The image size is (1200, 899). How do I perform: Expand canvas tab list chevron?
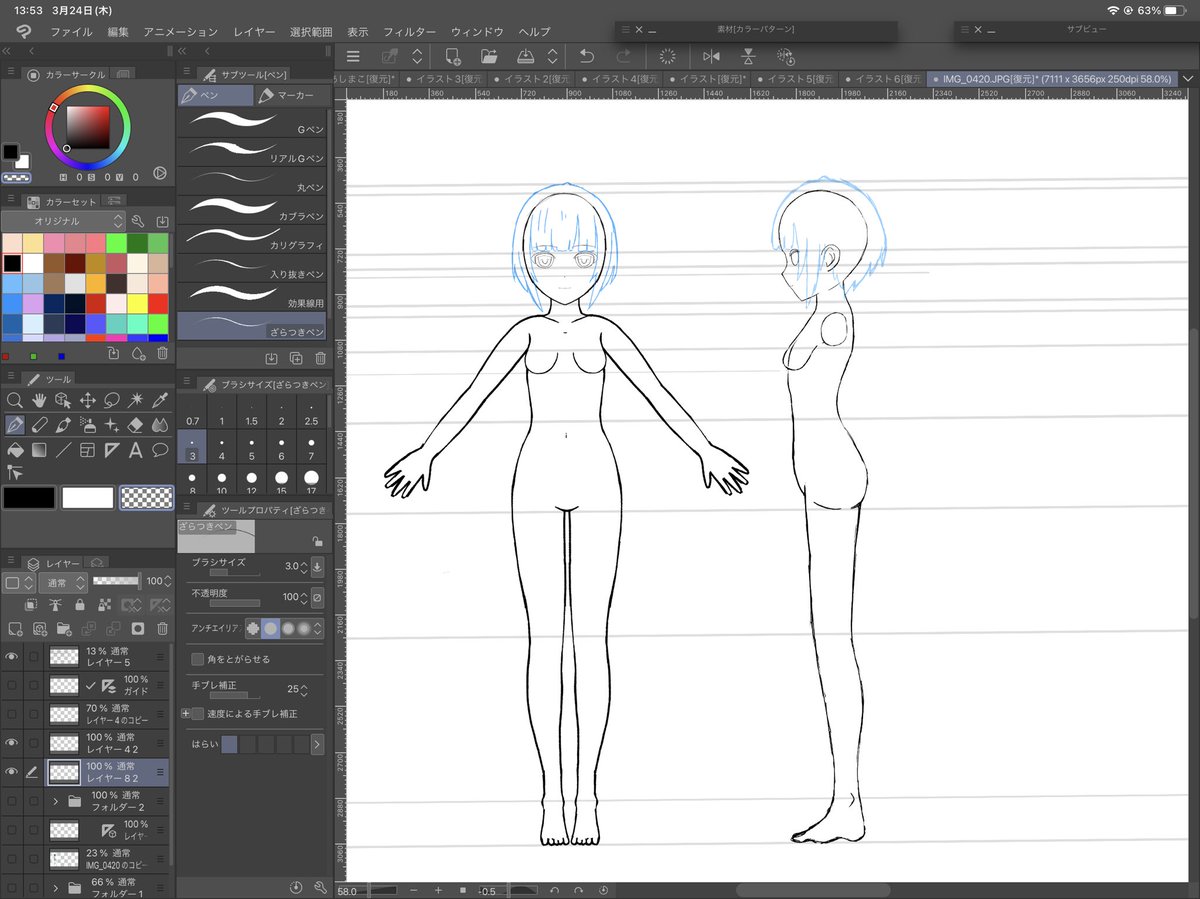(x=1187, y=78)
